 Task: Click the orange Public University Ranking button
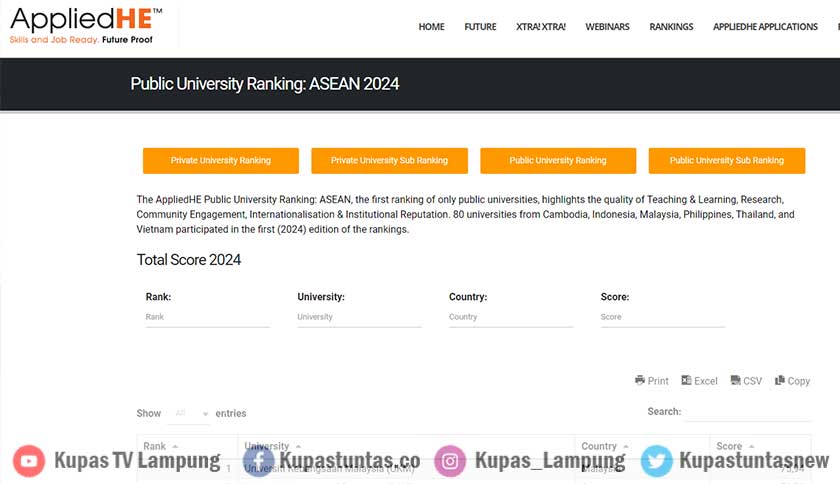[558, 160]
